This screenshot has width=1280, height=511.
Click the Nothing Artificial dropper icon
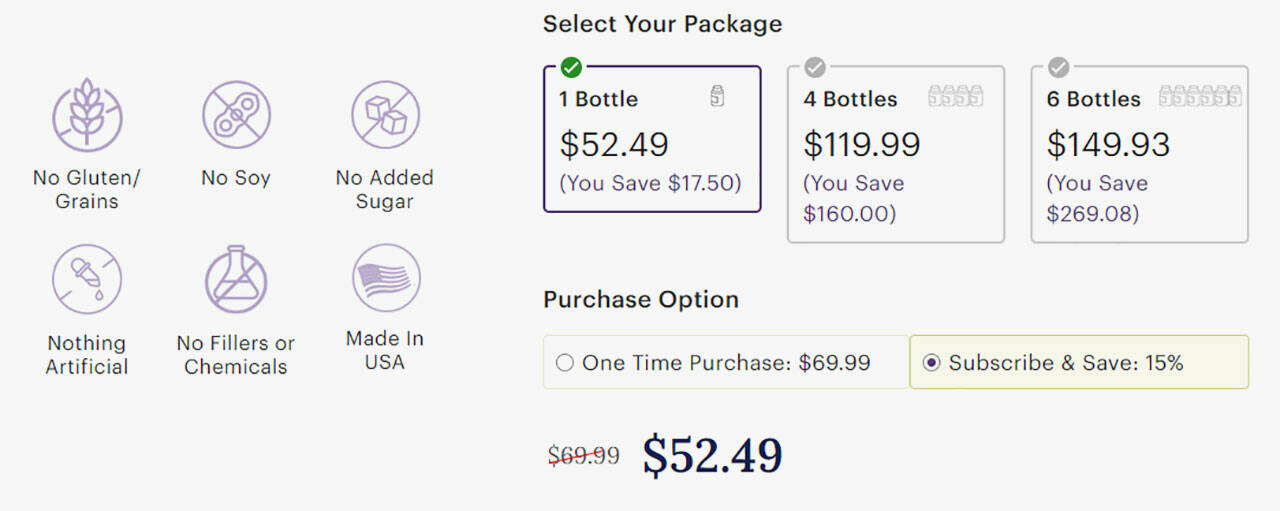click(x=87, y=280)
